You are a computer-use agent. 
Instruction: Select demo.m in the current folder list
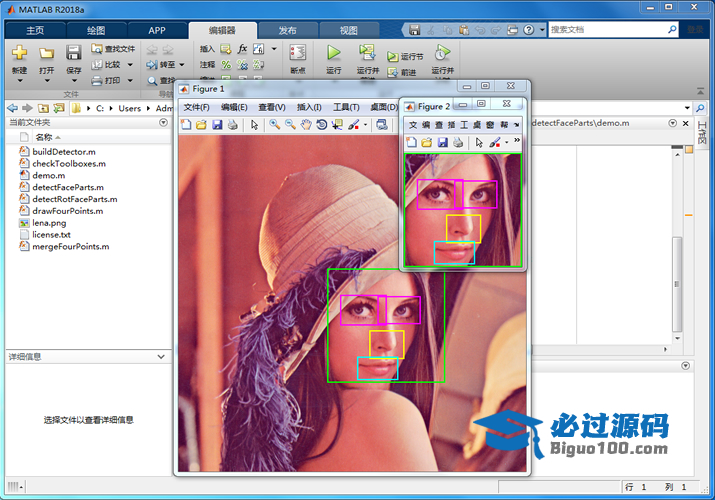click(48, 175)
